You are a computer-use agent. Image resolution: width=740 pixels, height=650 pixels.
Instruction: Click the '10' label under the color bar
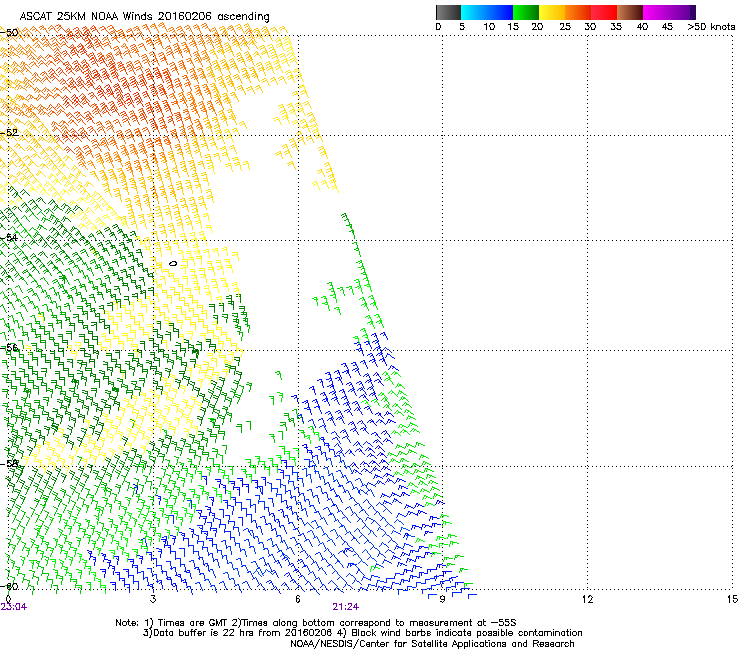(489, 27)
